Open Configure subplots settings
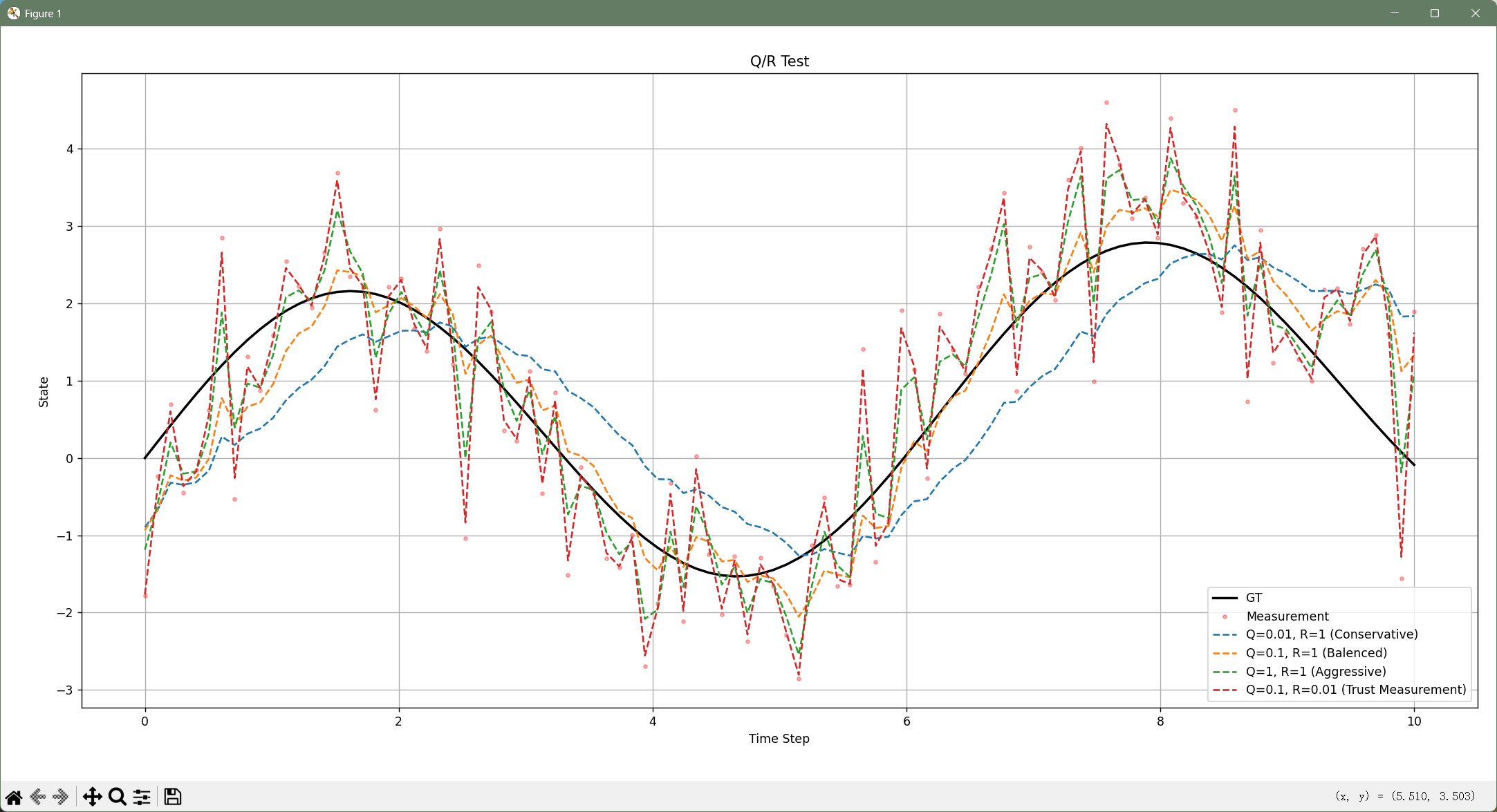Screen dimensions: 1497x812 (x=142, y=797)
